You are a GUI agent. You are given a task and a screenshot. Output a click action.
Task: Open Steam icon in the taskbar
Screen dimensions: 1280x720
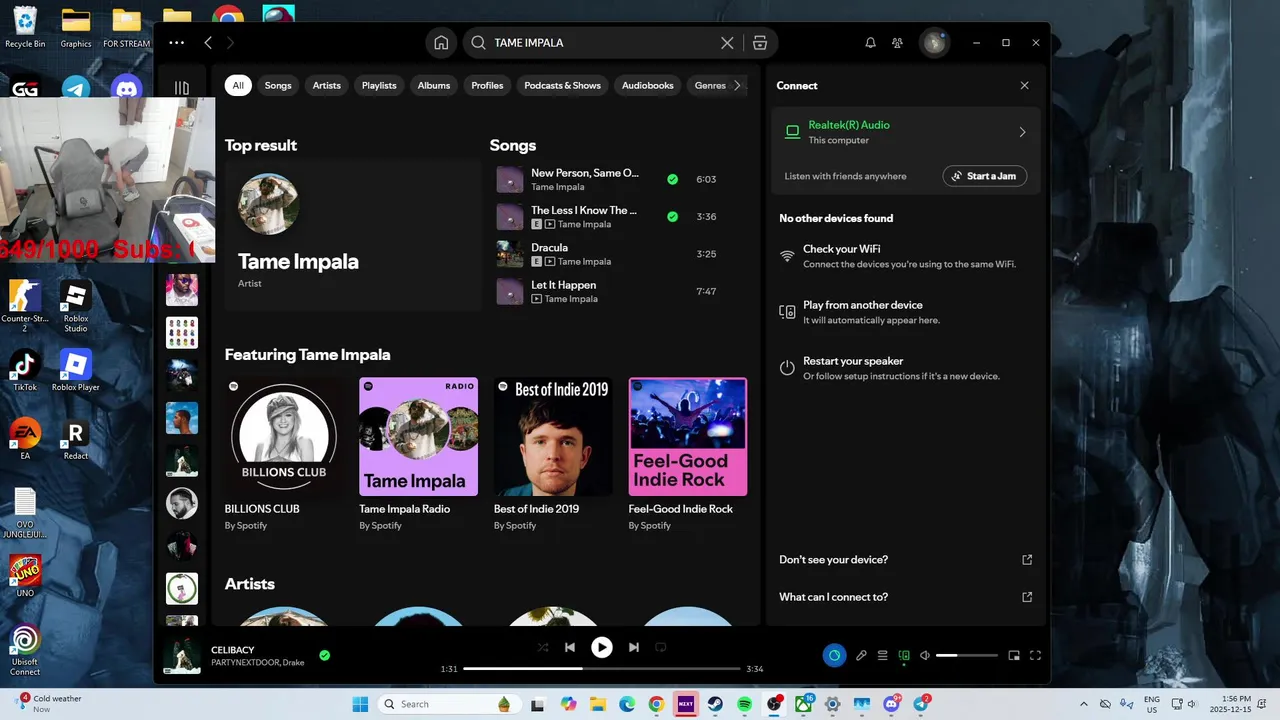pyautogui.click(x=715, y=704)
